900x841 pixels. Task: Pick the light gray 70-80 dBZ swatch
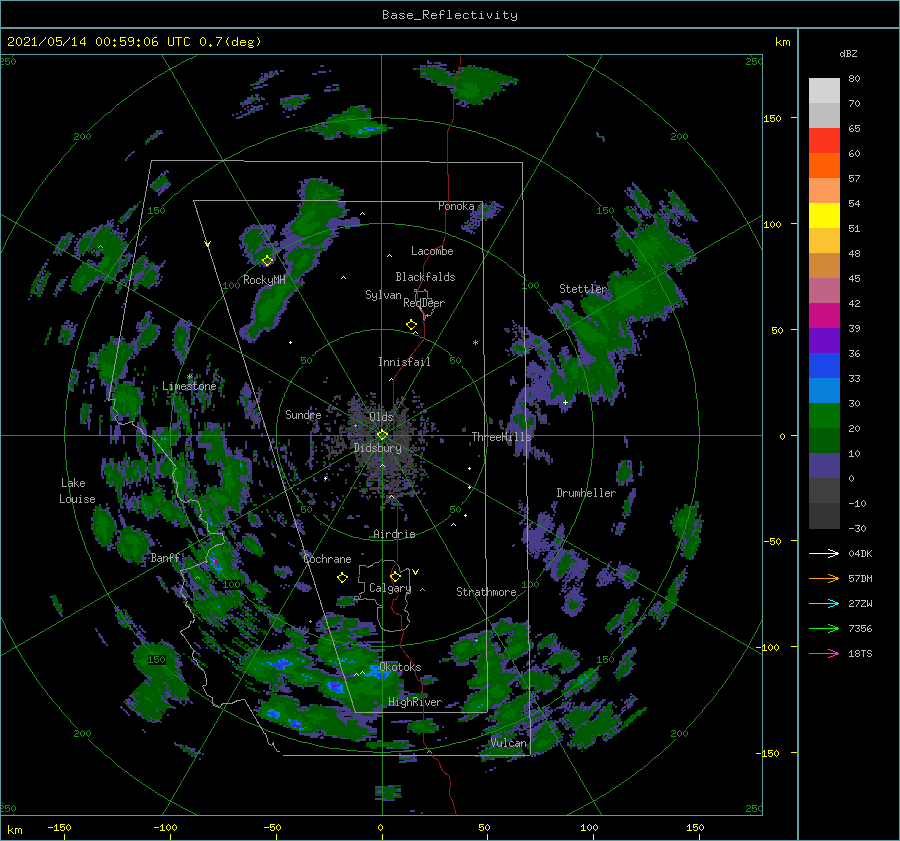coord(824,91)
